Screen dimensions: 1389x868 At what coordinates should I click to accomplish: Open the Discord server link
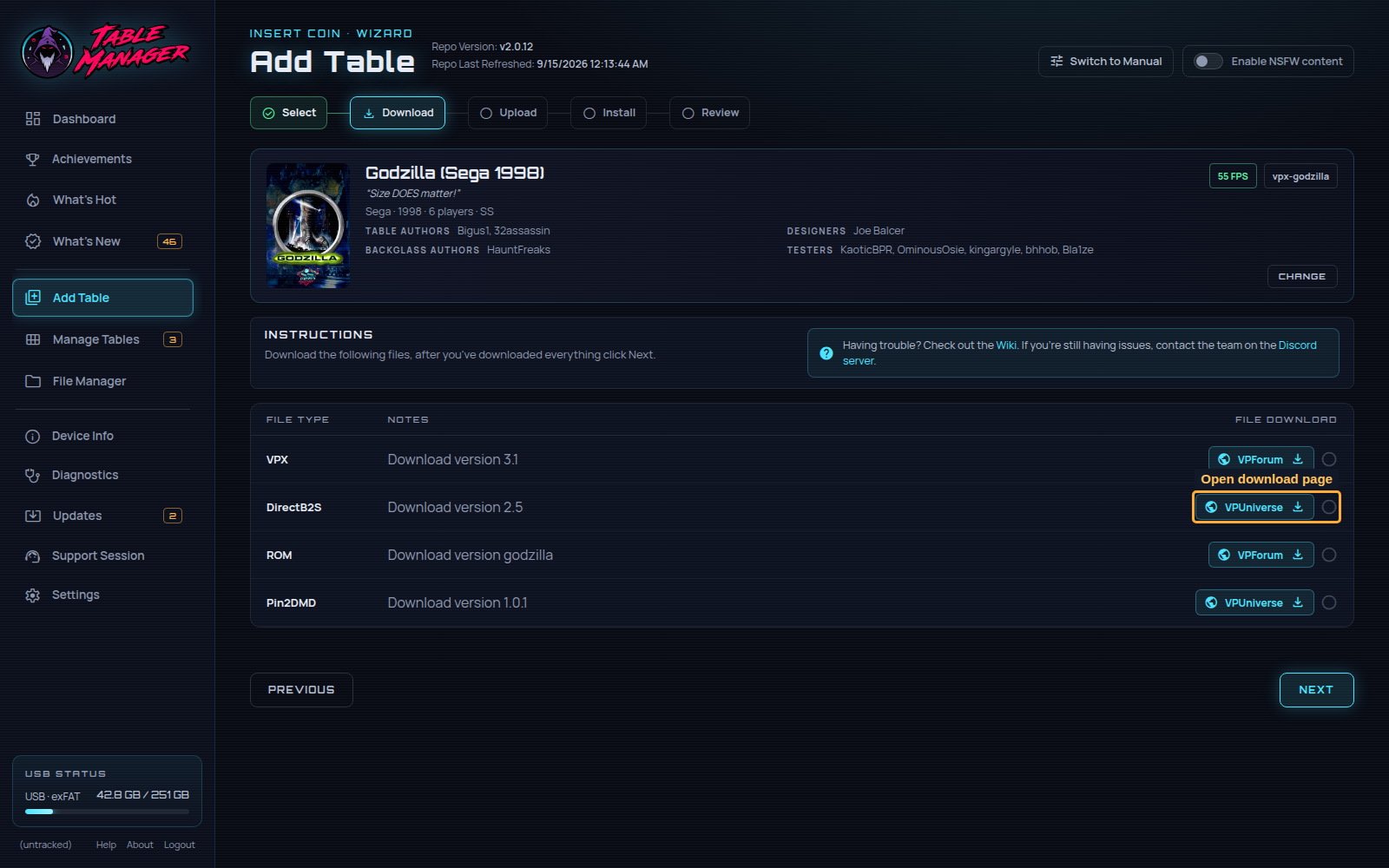[1297, 345]
